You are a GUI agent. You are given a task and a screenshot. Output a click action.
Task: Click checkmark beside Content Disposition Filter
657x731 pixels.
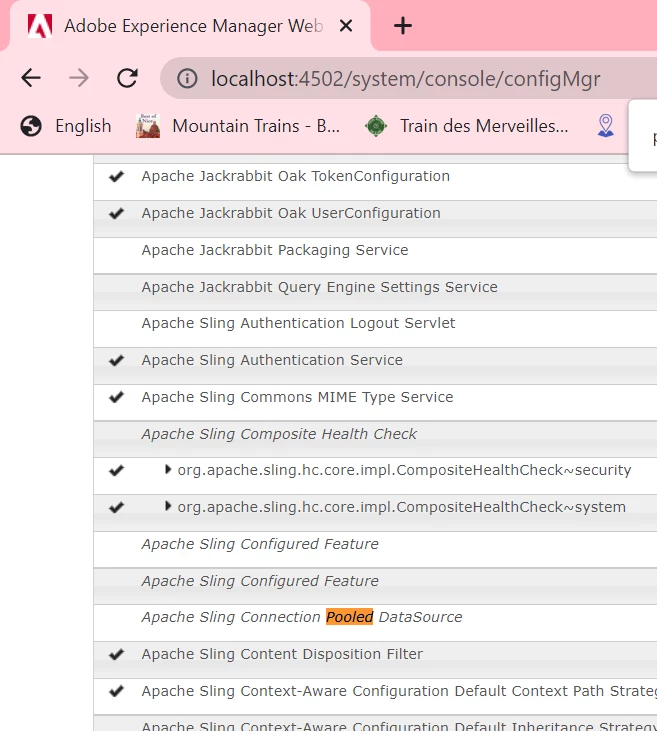116,654
